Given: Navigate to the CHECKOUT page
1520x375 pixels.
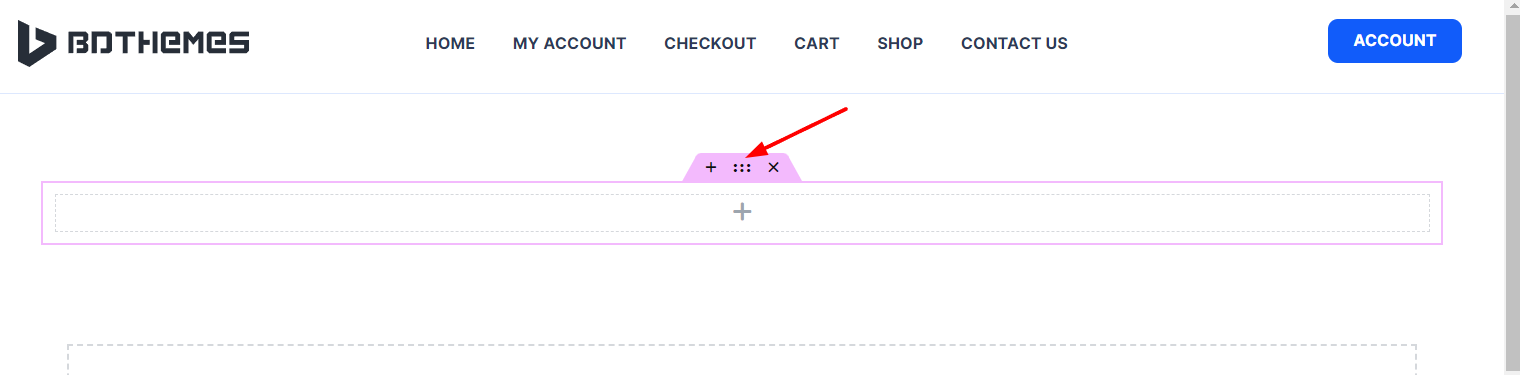Looking at the screenshot, I should click(710, 43).
